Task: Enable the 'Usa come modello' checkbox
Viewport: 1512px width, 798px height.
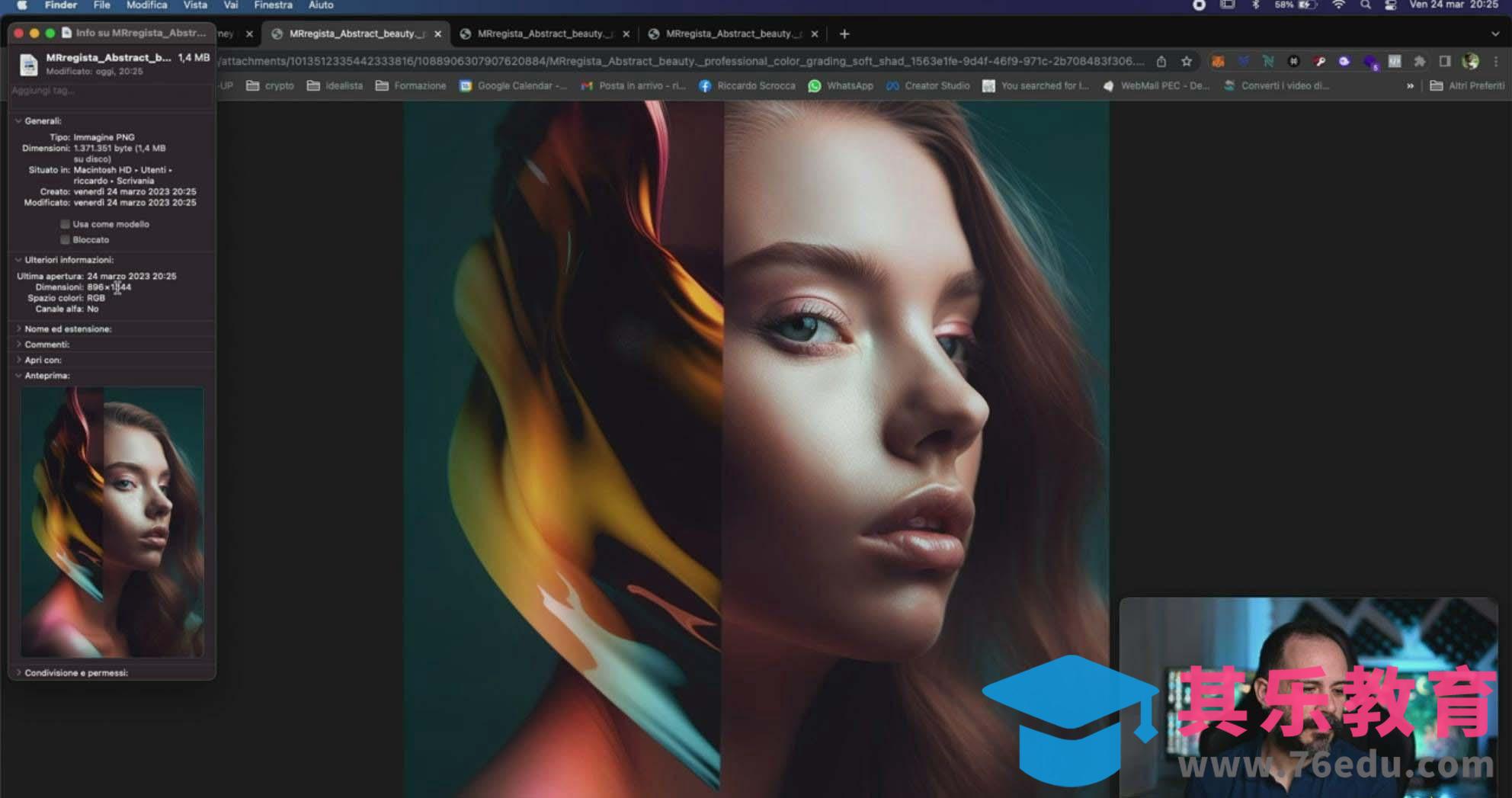Action: click(66, 224)
